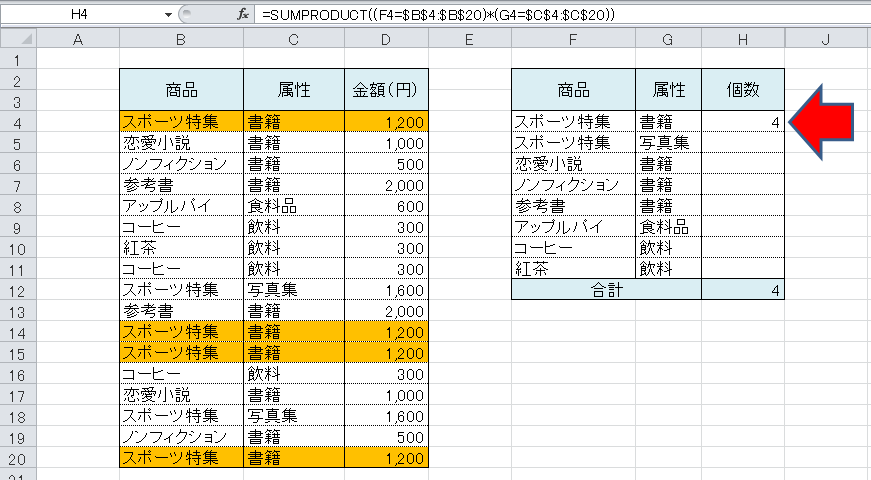Click cell D4 value 1,200

tap(386, 122)
